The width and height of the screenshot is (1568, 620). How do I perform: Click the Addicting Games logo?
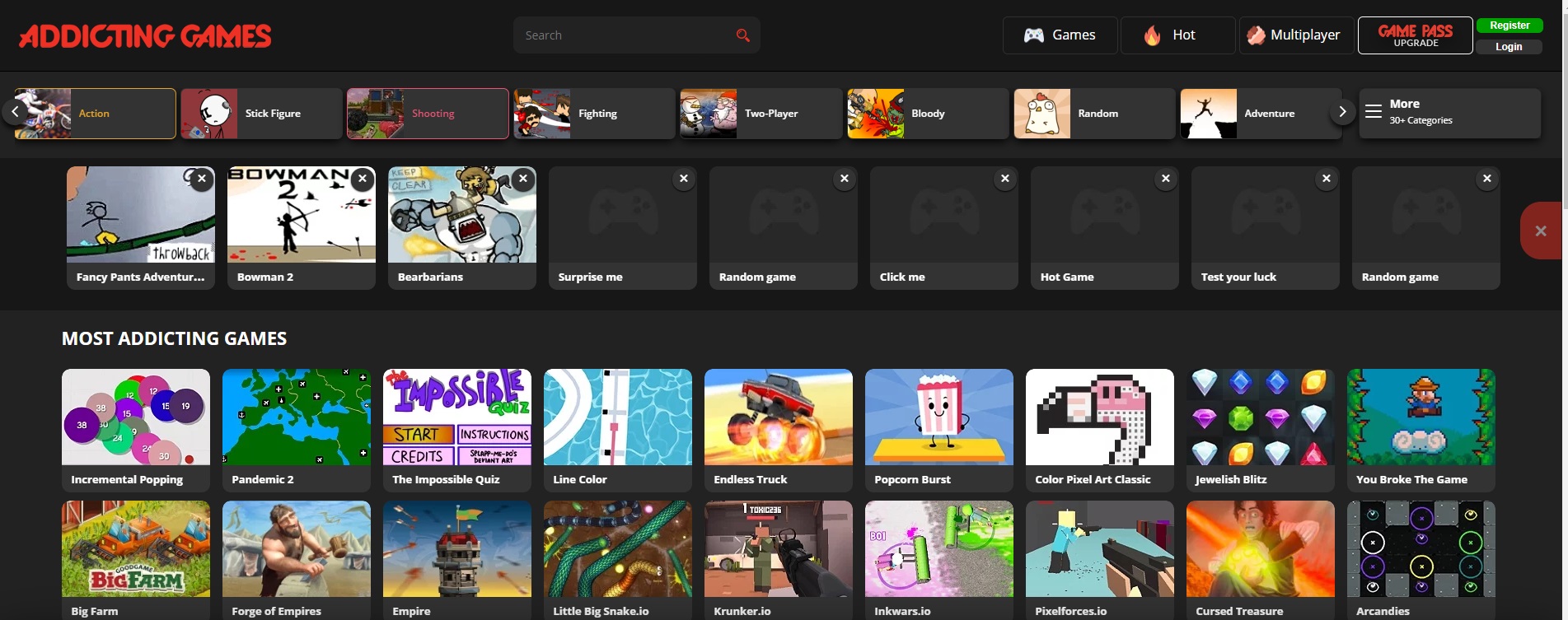point(145,35)
